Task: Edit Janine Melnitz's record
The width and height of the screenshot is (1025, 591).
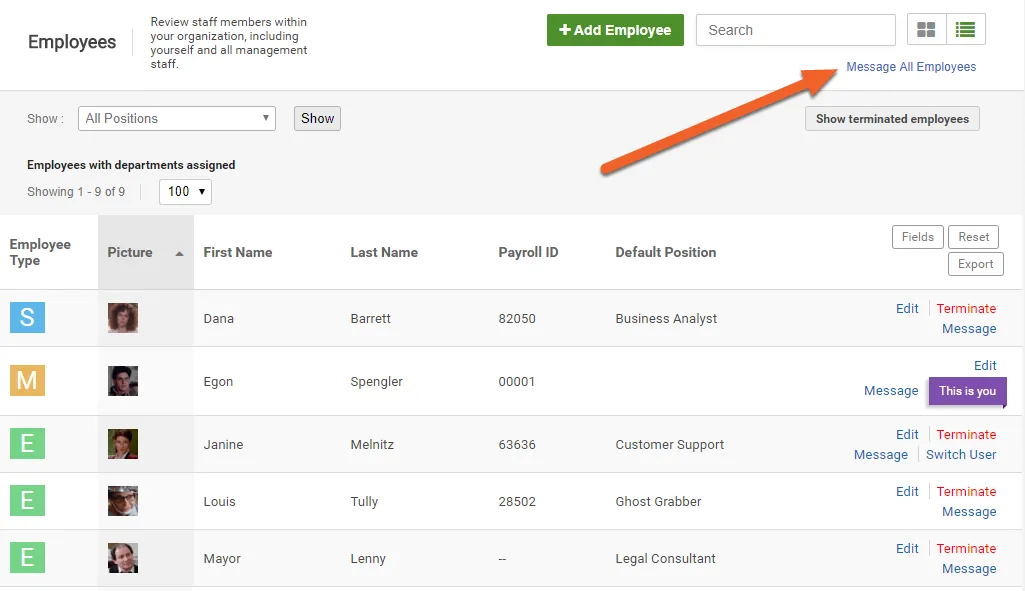Action: click(907, 435)
